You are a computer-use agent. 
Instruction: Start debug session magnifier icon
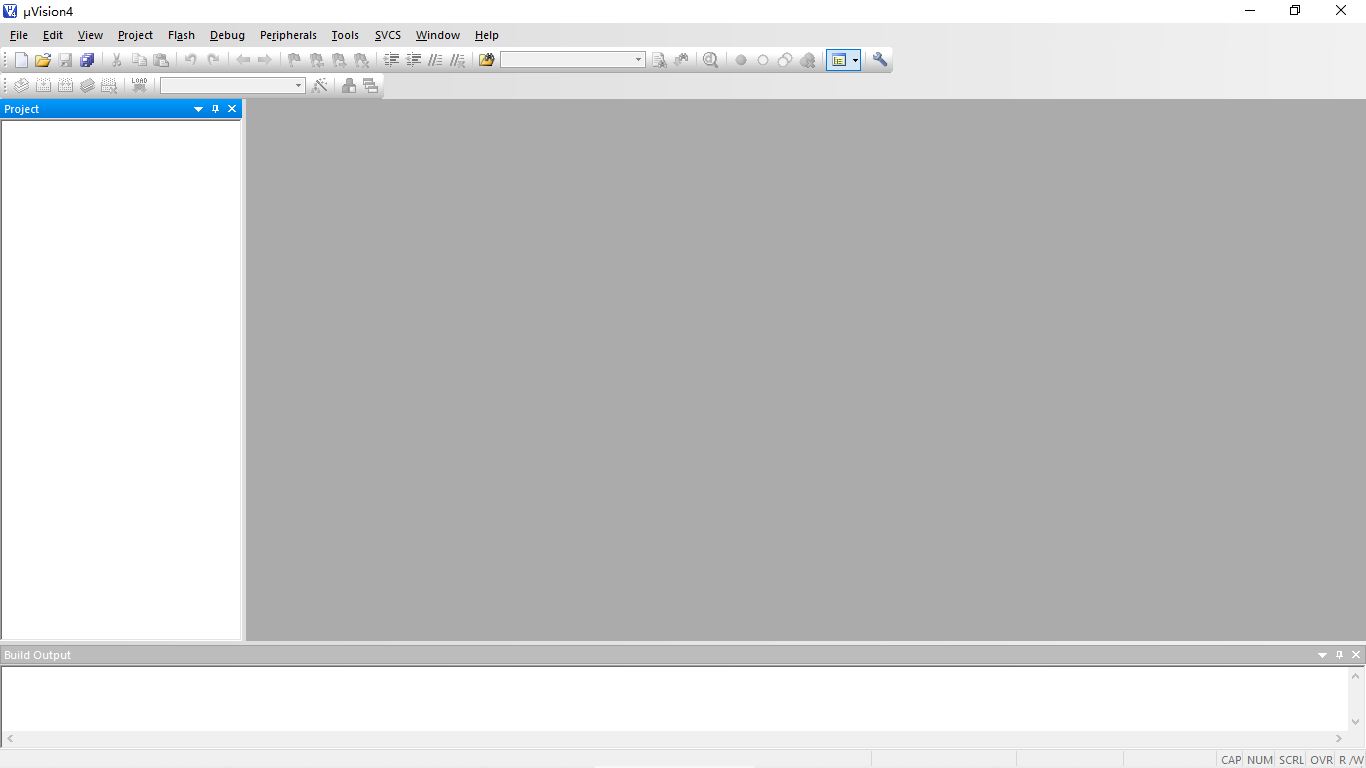click(711, 60)
